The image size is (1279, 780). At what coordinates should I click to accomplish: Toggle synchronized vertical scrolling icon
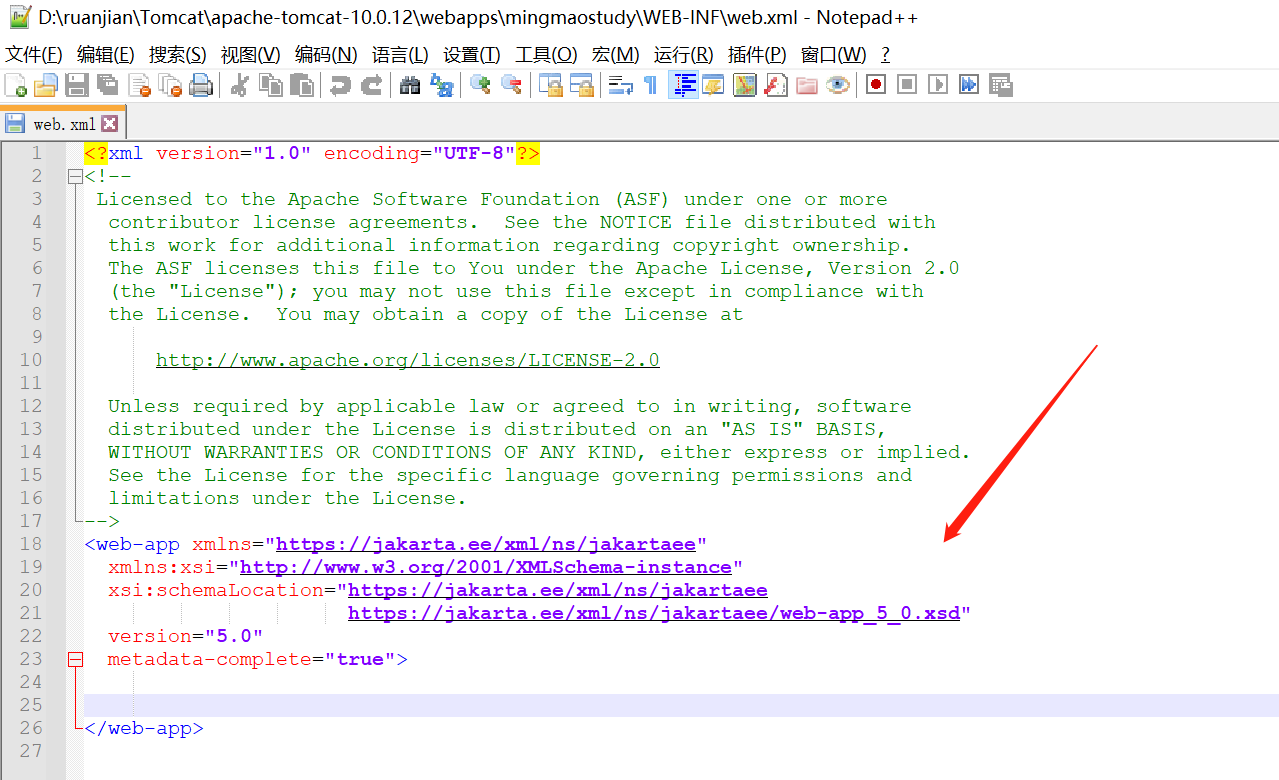(550, 85)
